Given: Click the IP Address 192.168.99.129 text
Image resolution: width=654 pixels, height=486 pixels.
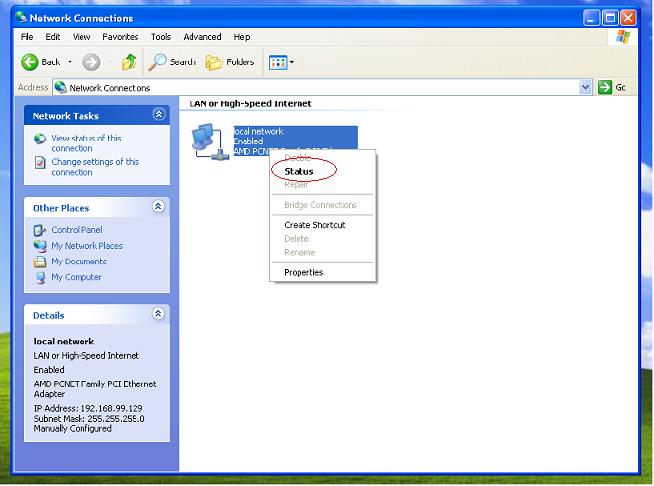Looking at the screenshot, I should (x=88, y=408).
